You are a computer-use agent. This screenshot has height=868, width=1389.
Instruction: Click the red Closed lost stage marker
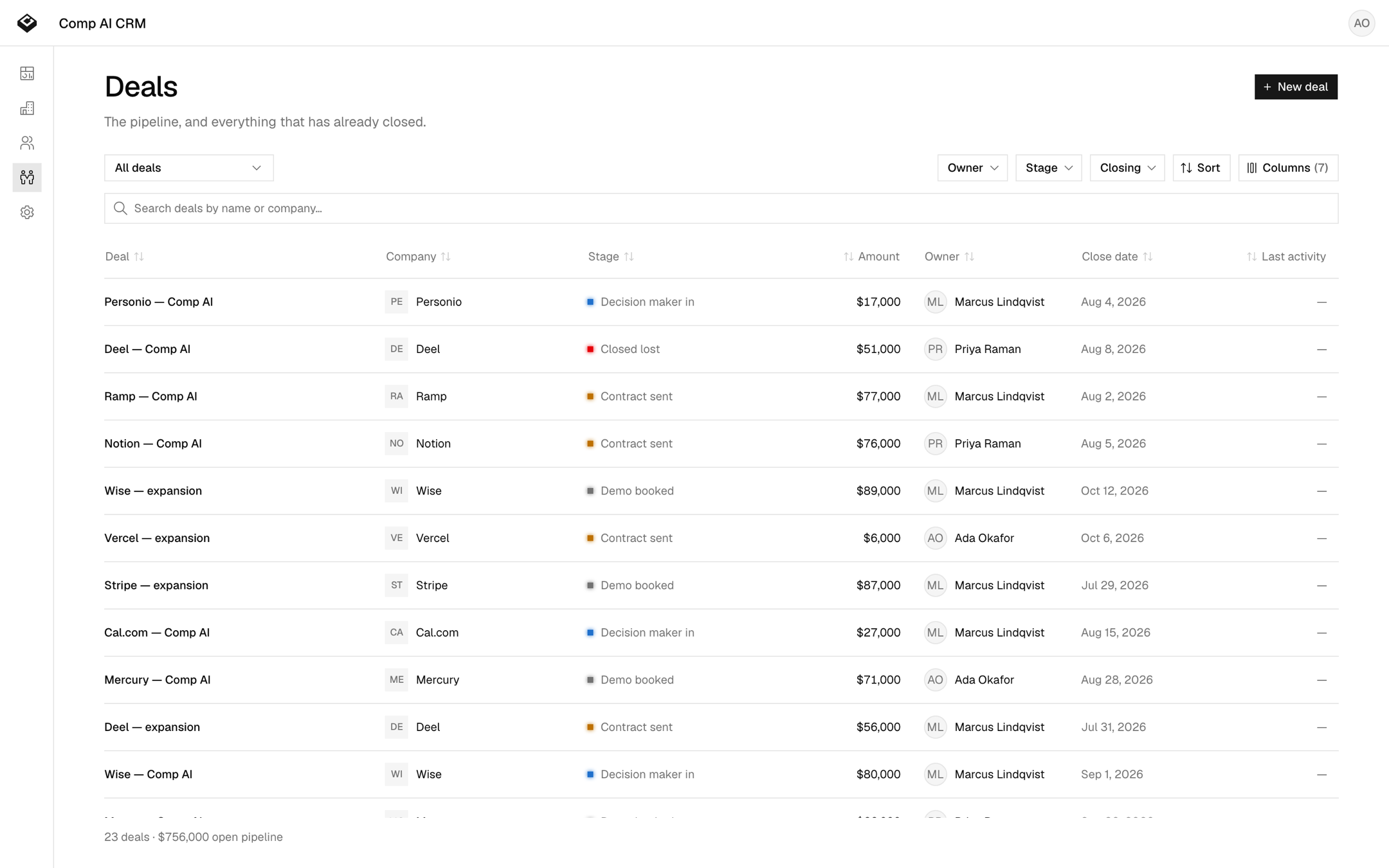(590, 349)
